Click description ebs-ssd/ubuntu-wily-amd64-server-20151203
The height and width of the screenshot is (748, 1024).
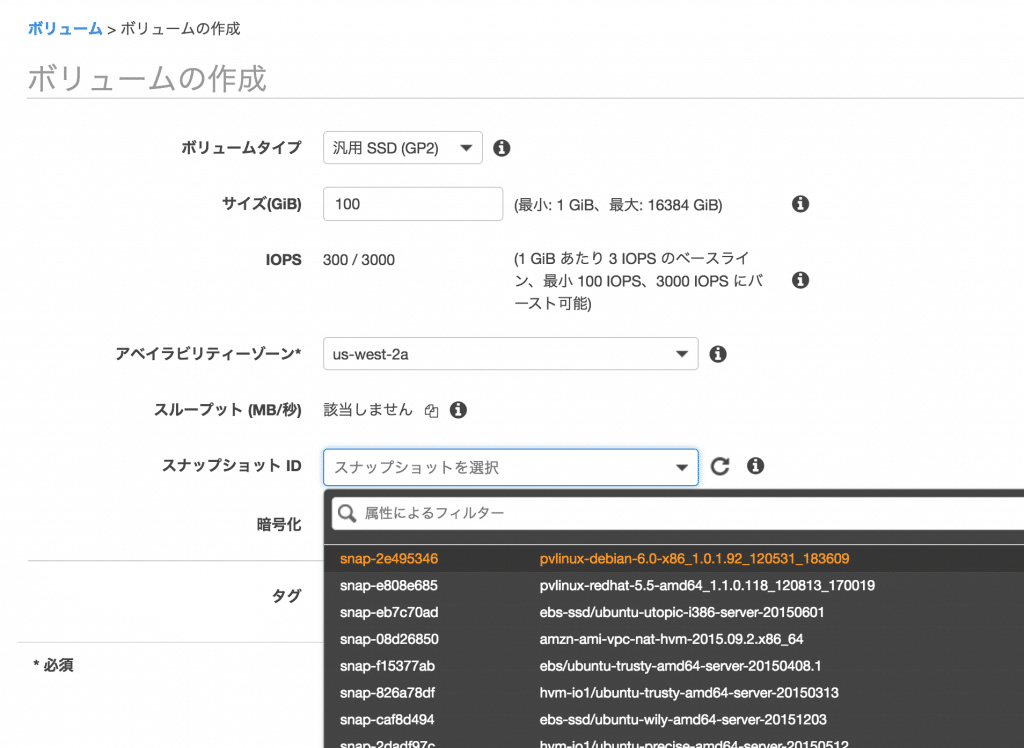pos(683,719)
